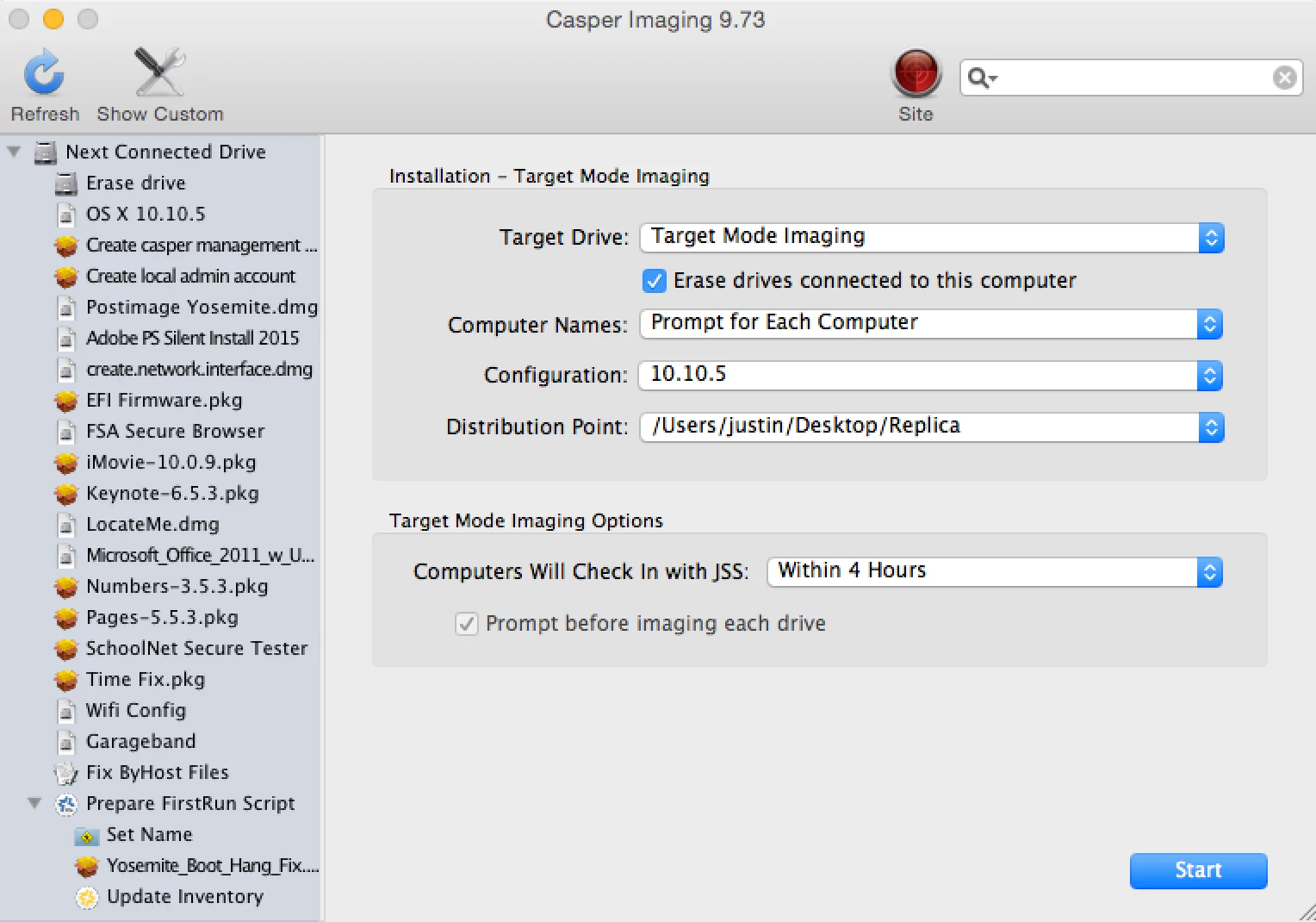Select 'Fix ByHost Files' row text

[x=158, y=773]
